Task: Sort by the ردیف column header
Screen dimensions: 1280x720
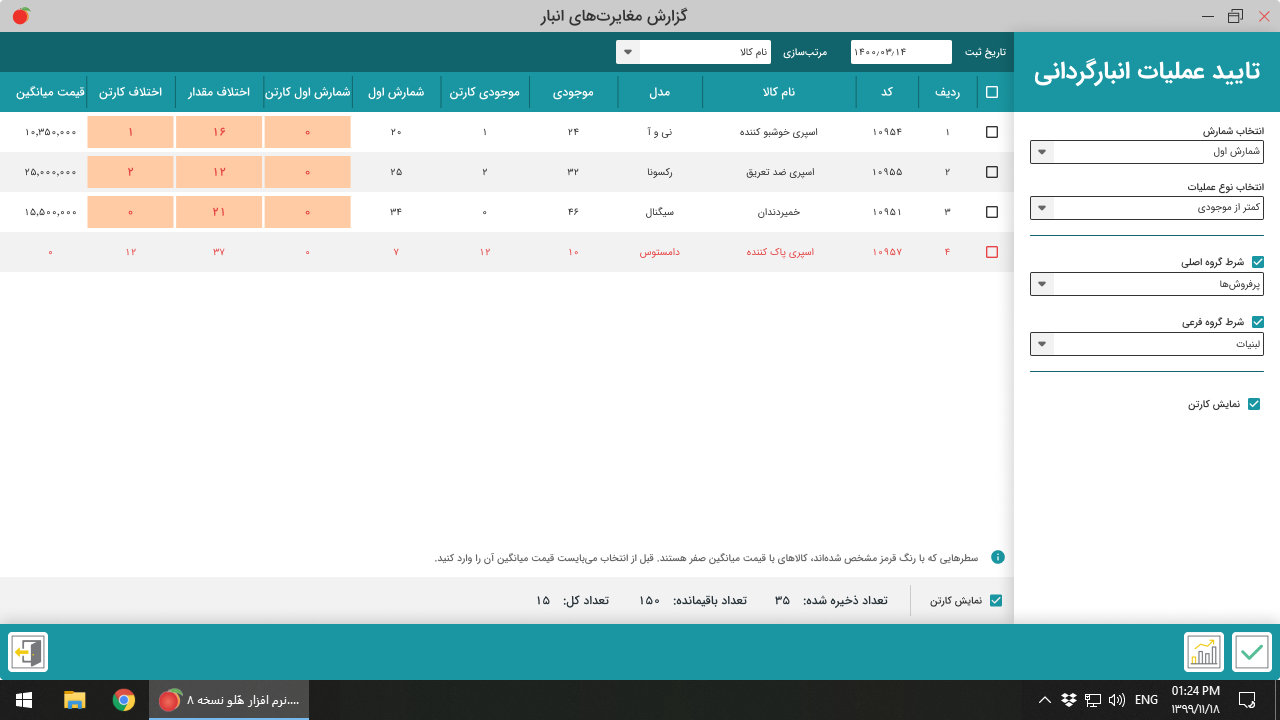Action: tap(947, 92)
